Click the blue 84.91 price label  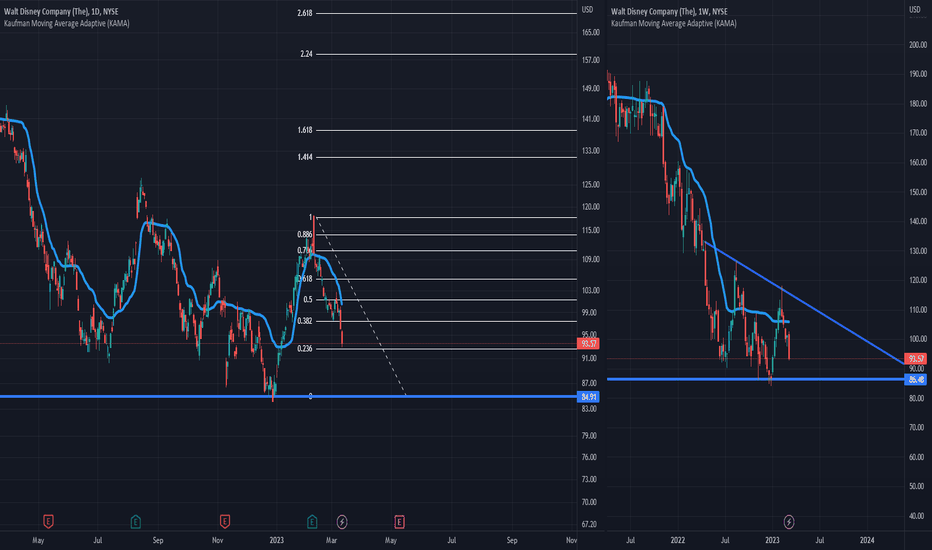click(588, 397)
